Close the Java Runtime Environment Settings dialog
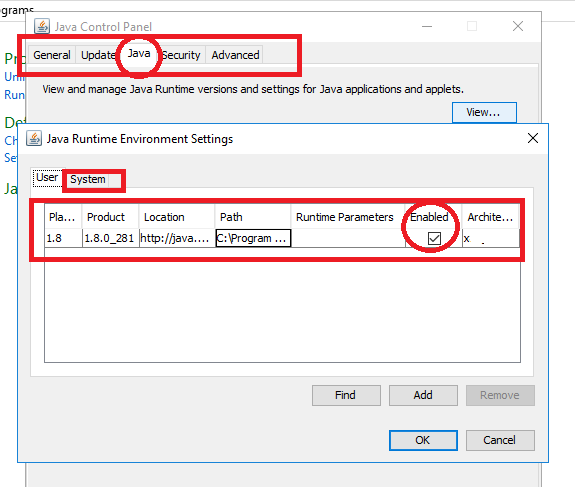Image resolution: width=575 pixels, height=487 pixels. [533, 138]
